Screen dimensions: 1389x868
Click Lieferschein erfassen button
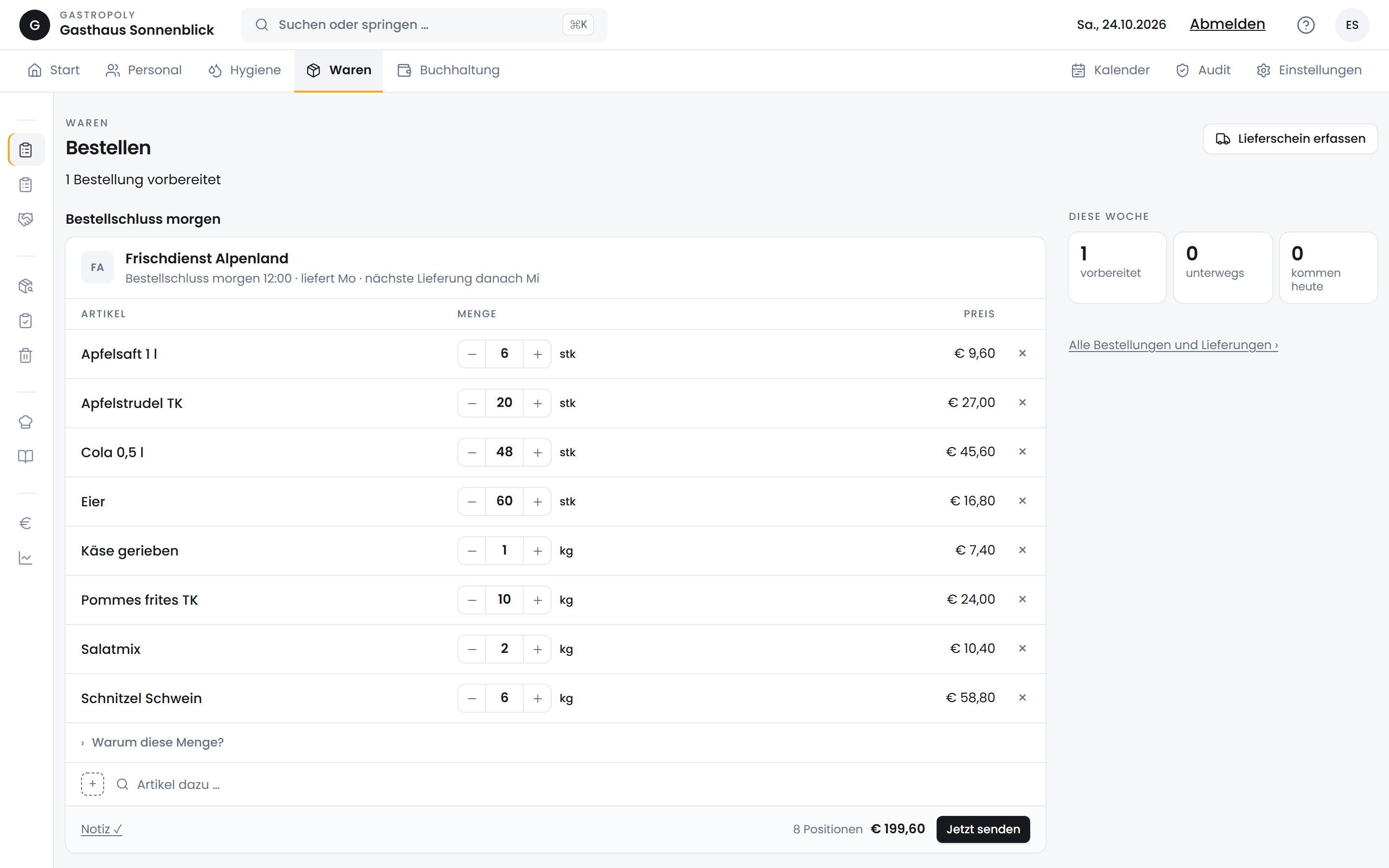click(x=1290, y=139)
